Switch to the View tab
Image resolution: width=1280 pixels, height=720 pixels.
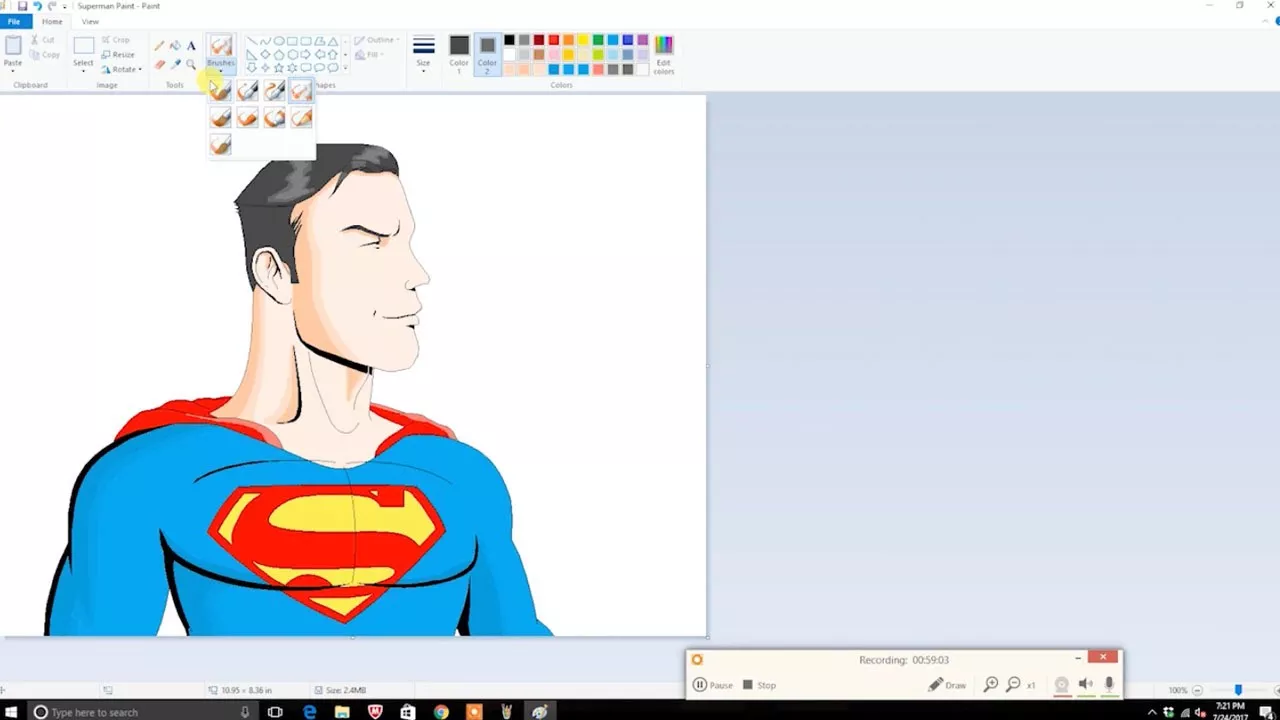[90, 22]
